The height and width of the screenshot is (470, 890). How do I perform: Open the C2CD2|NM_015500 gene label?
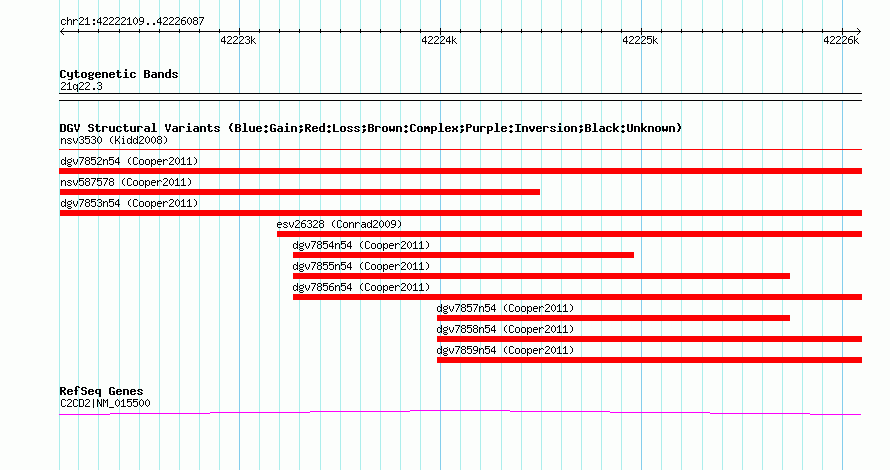pyautogui.click(x=106, y=404)
